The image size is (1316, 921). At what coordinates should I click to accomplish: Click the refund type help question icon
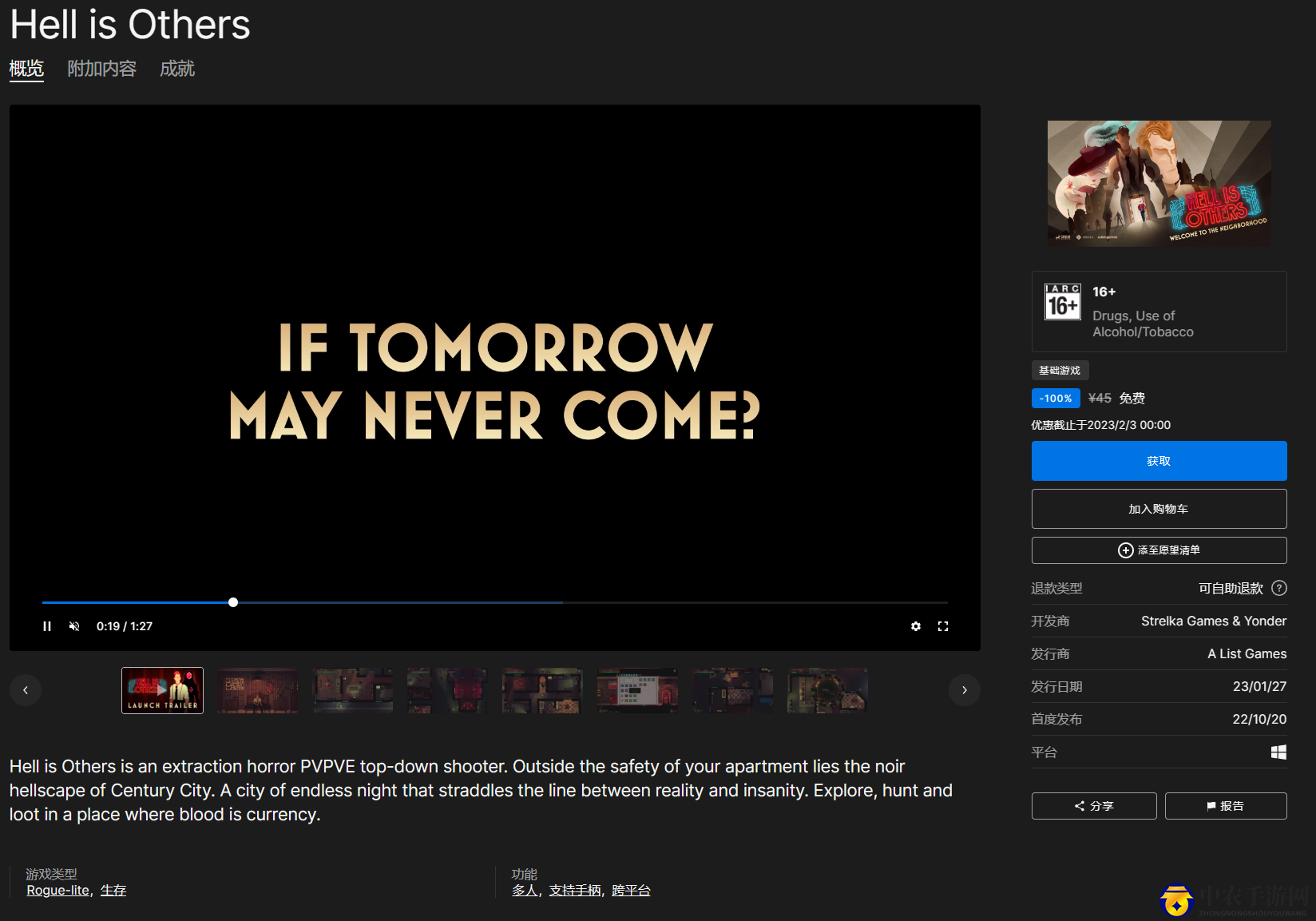pos(1278,588)
